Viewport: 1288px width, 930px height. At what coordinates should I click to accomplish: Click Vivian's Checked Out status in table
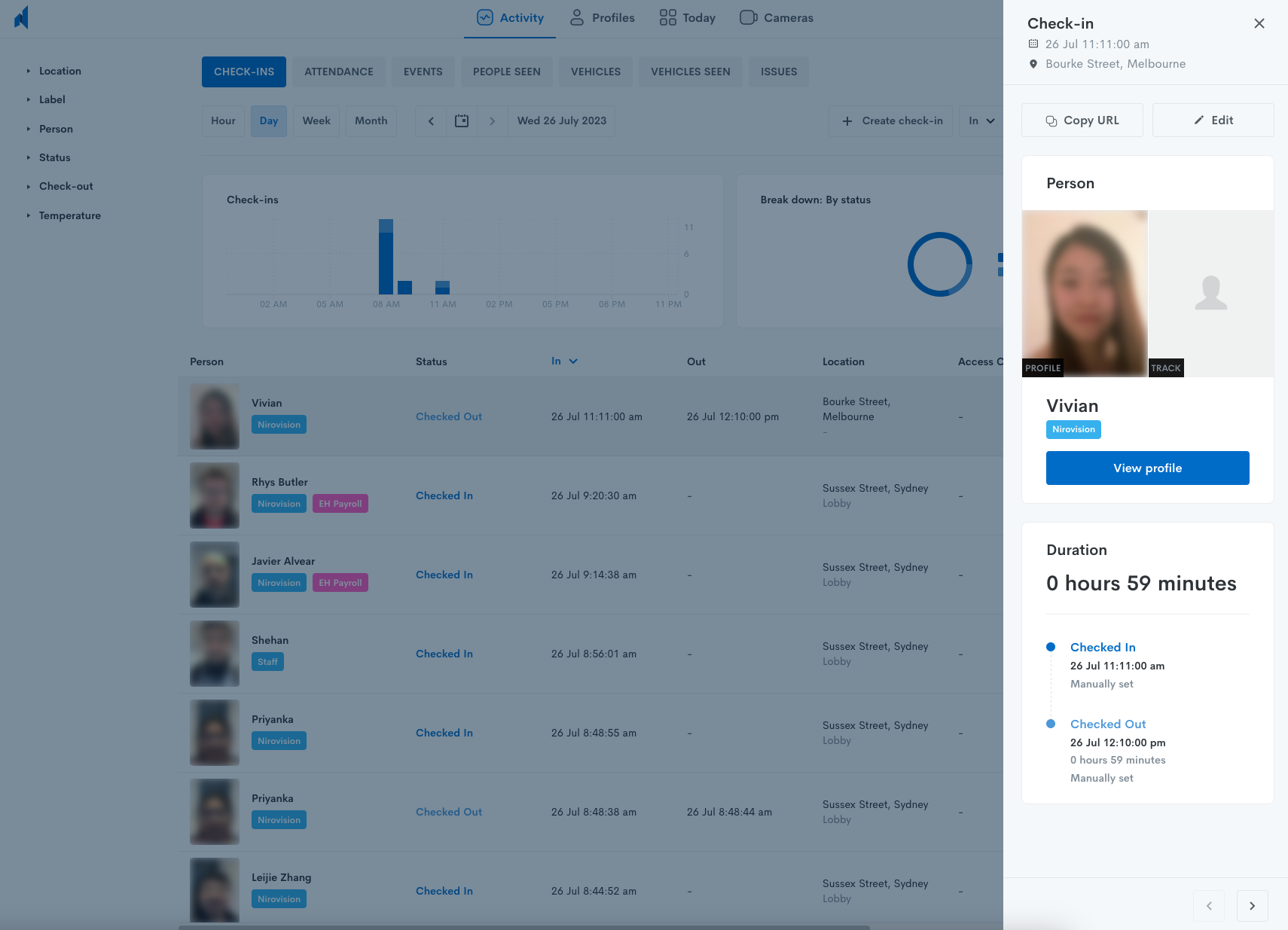tap(449, 416)
